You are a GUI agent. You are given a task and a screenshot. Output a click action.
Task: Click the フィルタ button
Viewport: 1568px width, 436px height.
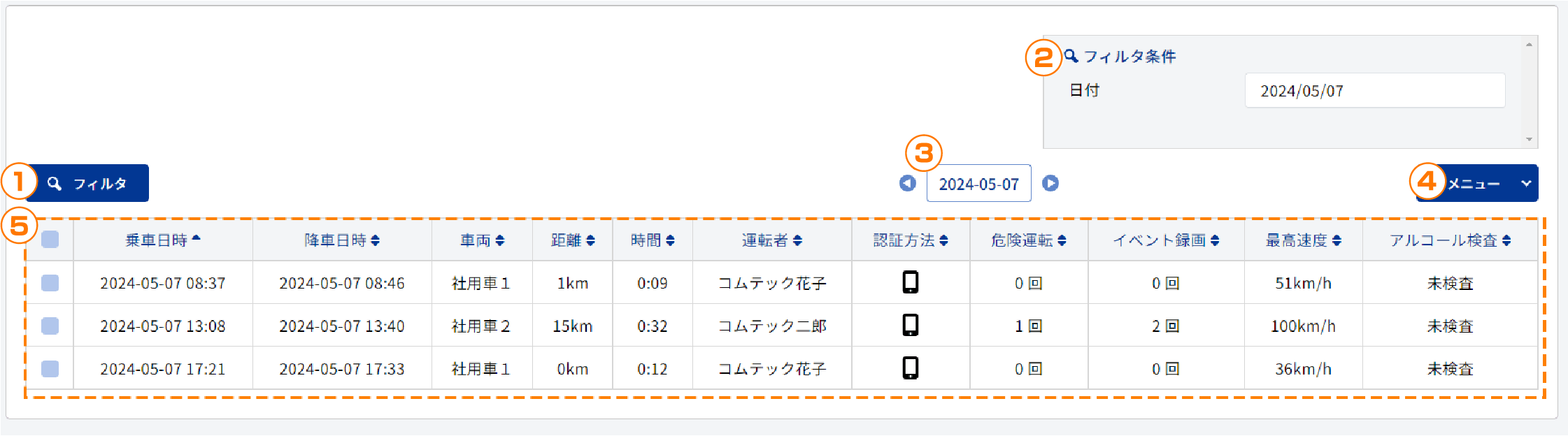click(87, 184)
